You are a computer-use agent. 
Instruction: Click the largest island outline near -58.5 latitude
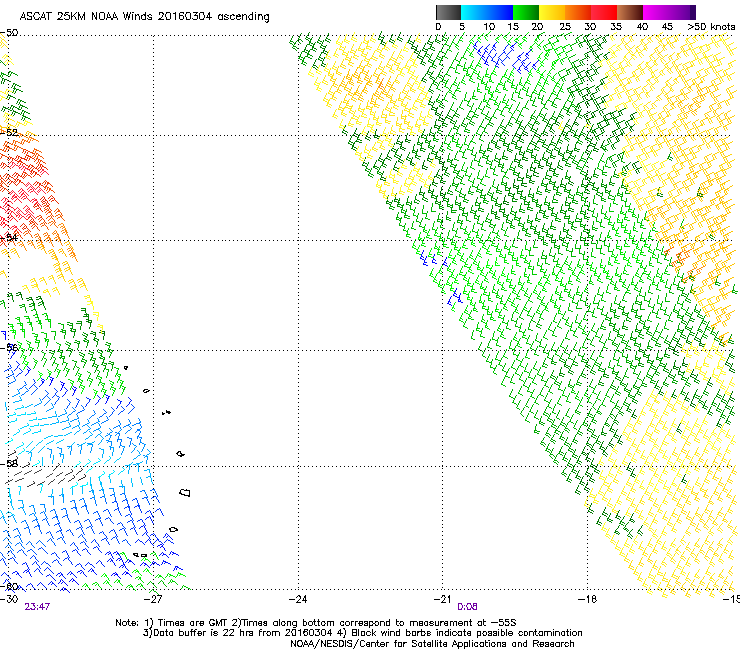pyautogui.click(x=185, y=492)
